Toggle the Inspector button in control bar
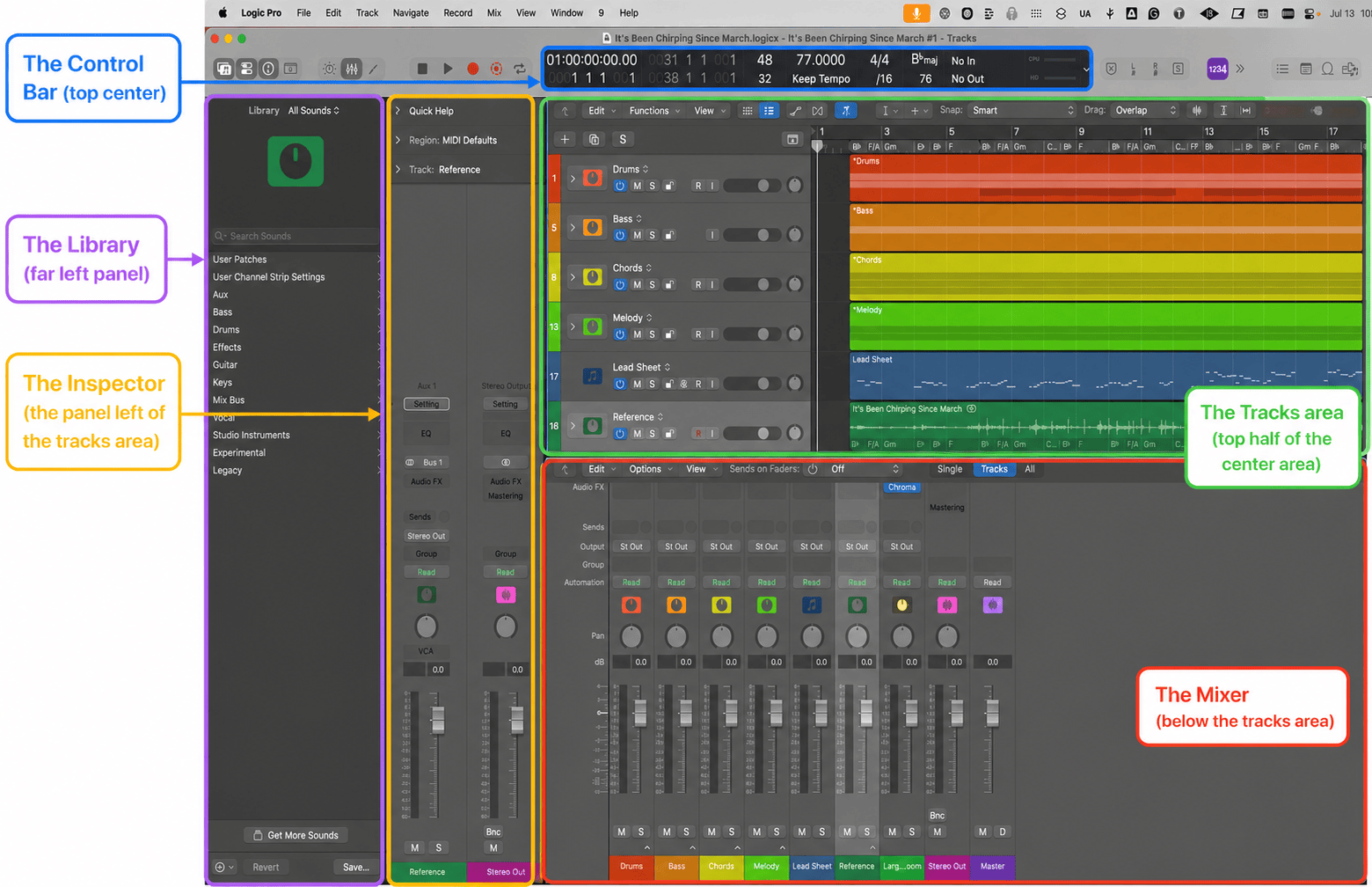The image size is (1372, 887). pos(246,69)
